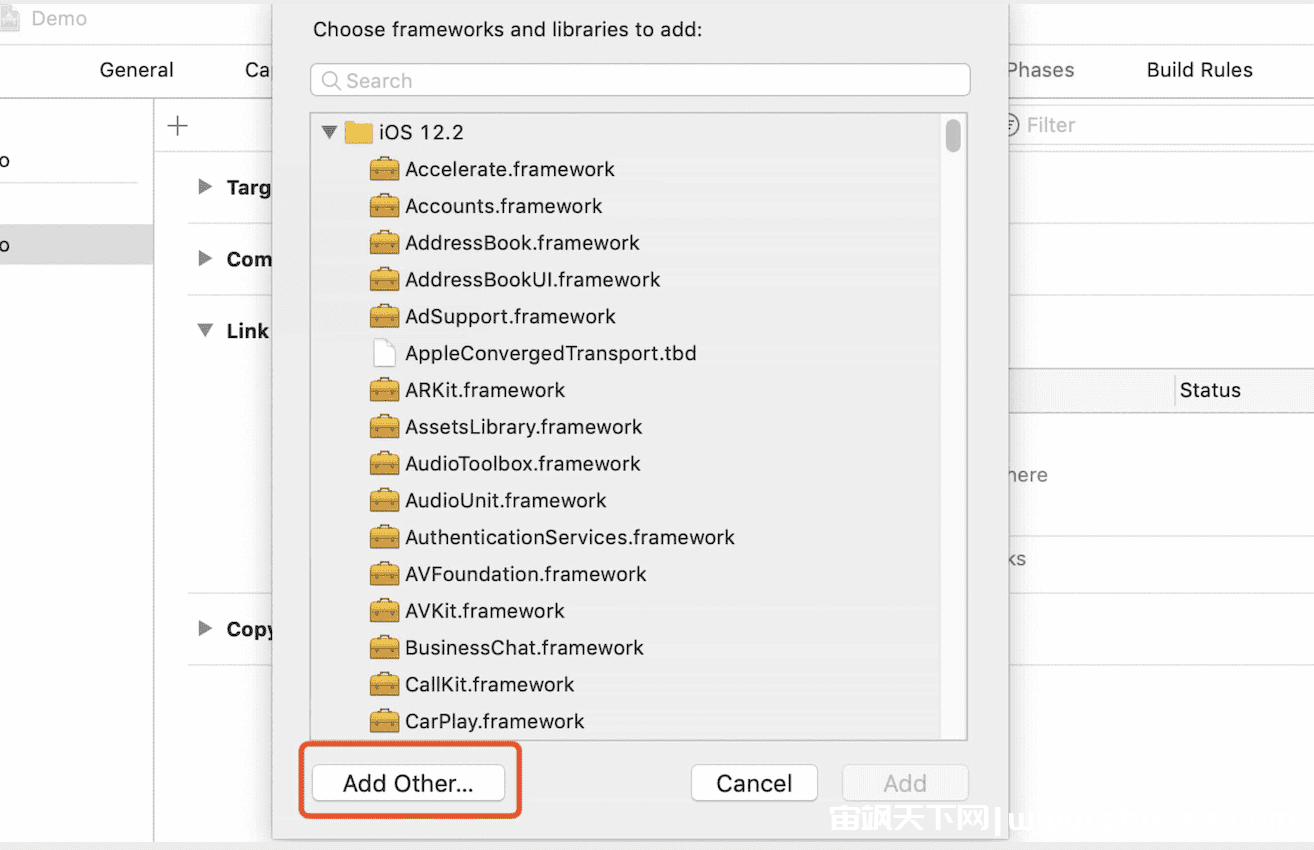Collapse the Link build phase triangle
Image resolution: width=1314 pixels, height=850 pixels.
pyautogui.click(x=205, y=330)
